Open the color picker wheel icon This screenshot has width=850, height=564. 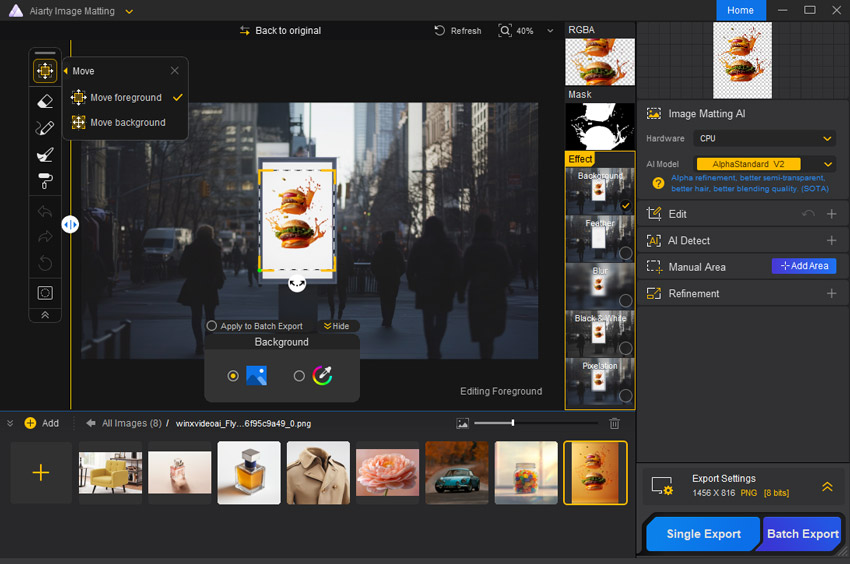click(x=323, y=375)
